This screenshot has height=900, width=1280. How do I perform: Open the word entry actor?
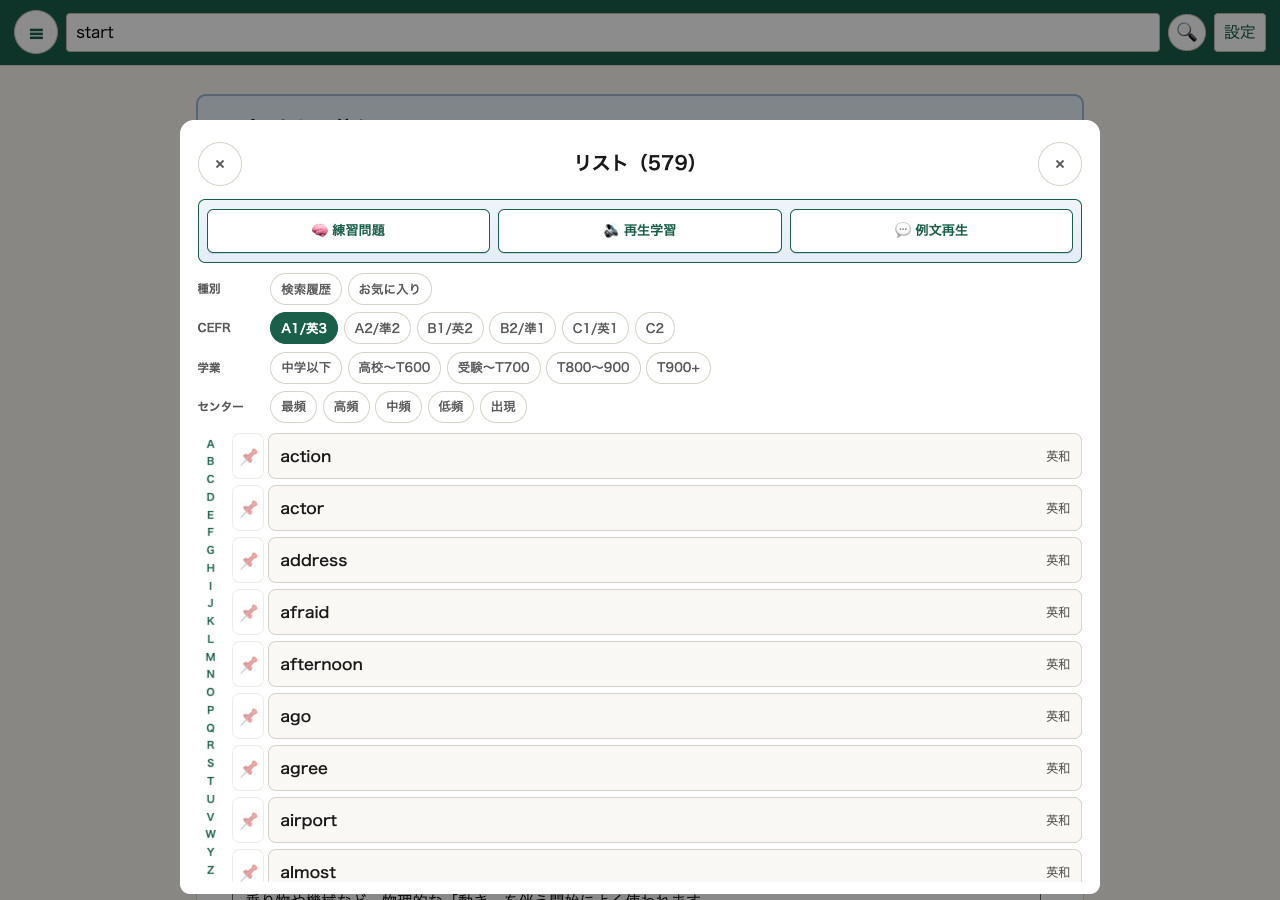click(675, 508)
